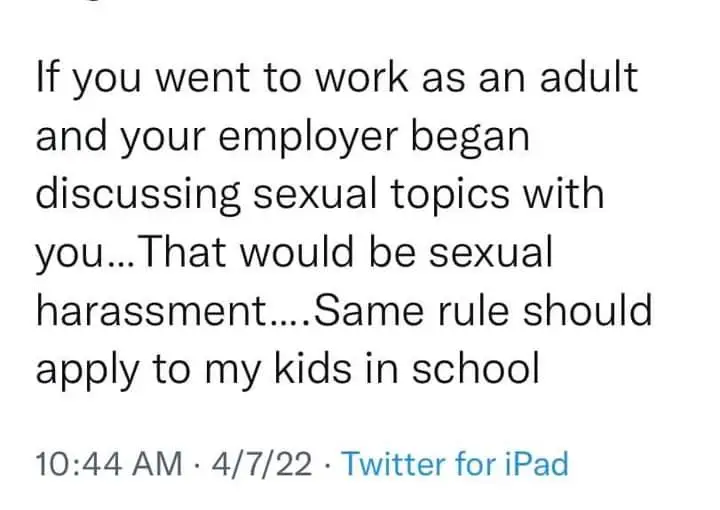Click the 4/7/22 date
This screenshot has width=720, height=510.
pos(260,464)
